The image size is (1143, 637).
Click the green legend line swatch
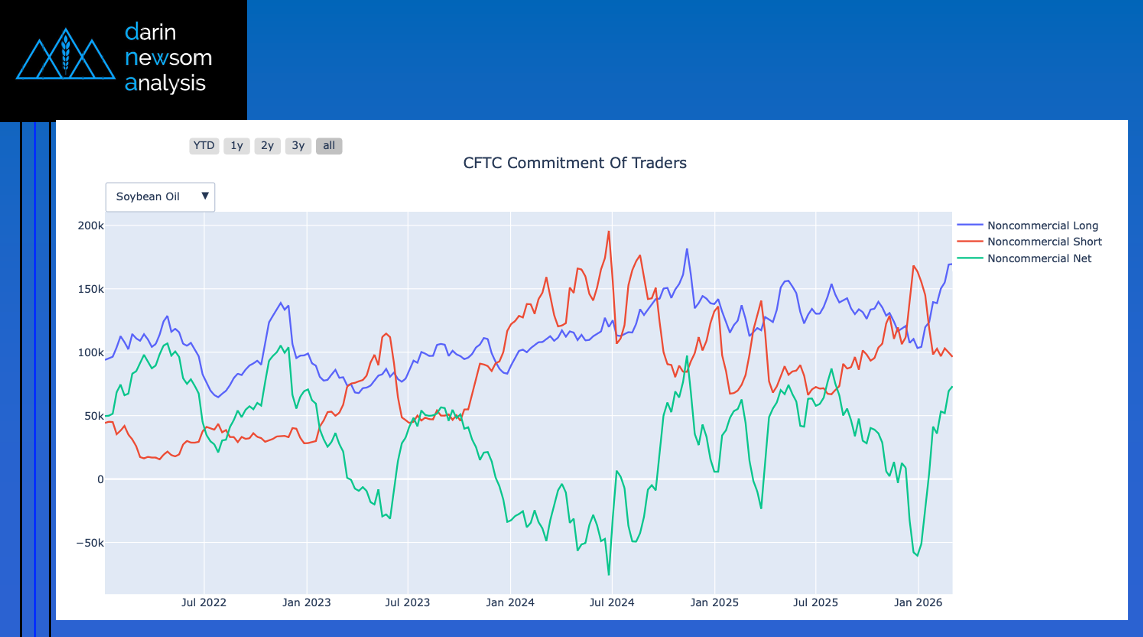(970, 258)
